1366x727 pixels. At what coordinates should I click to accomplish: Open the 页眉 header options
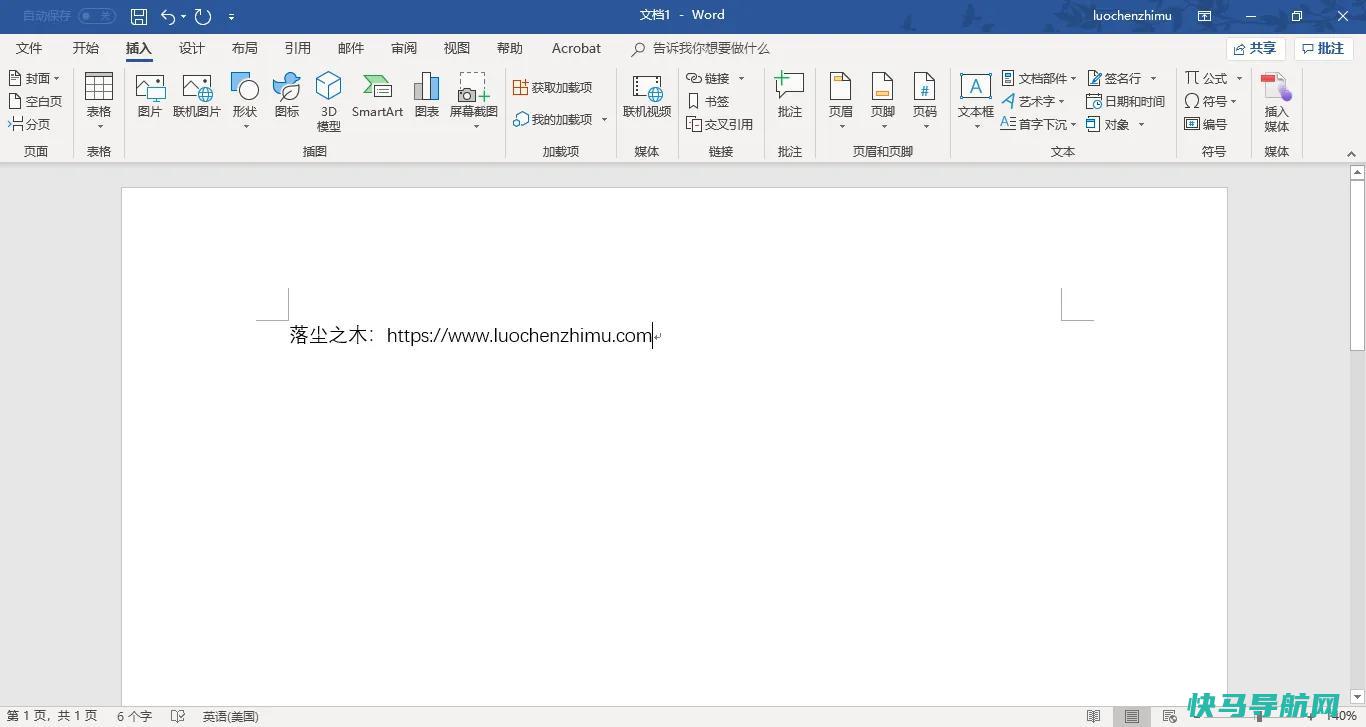click(x=841, y=101)
